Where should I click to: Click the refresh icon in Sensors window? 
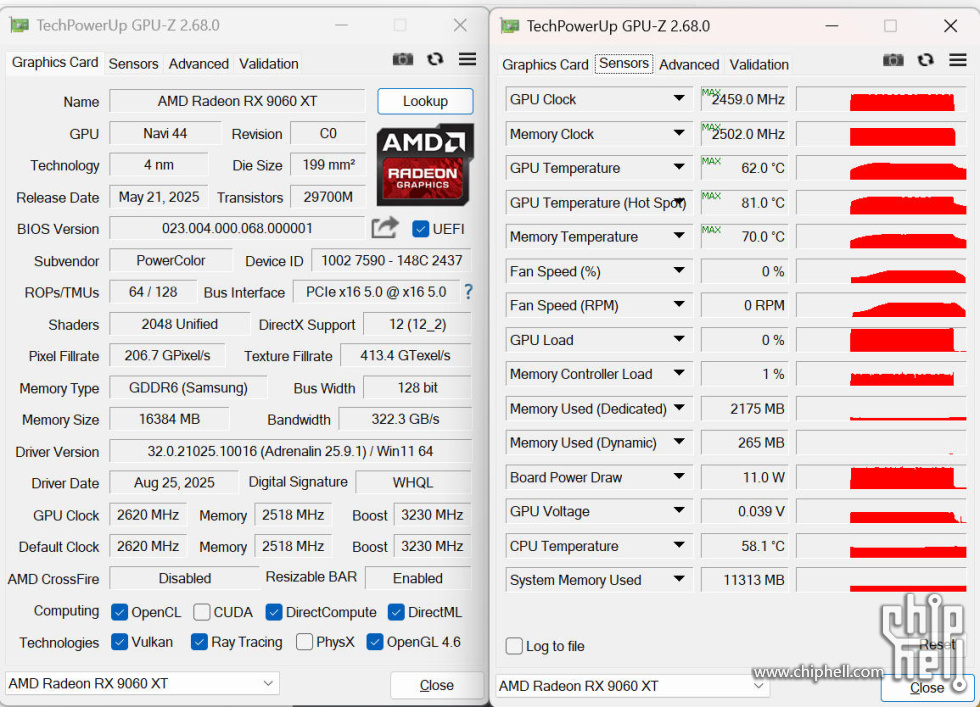pyautogui.click(x=926, y=61)
